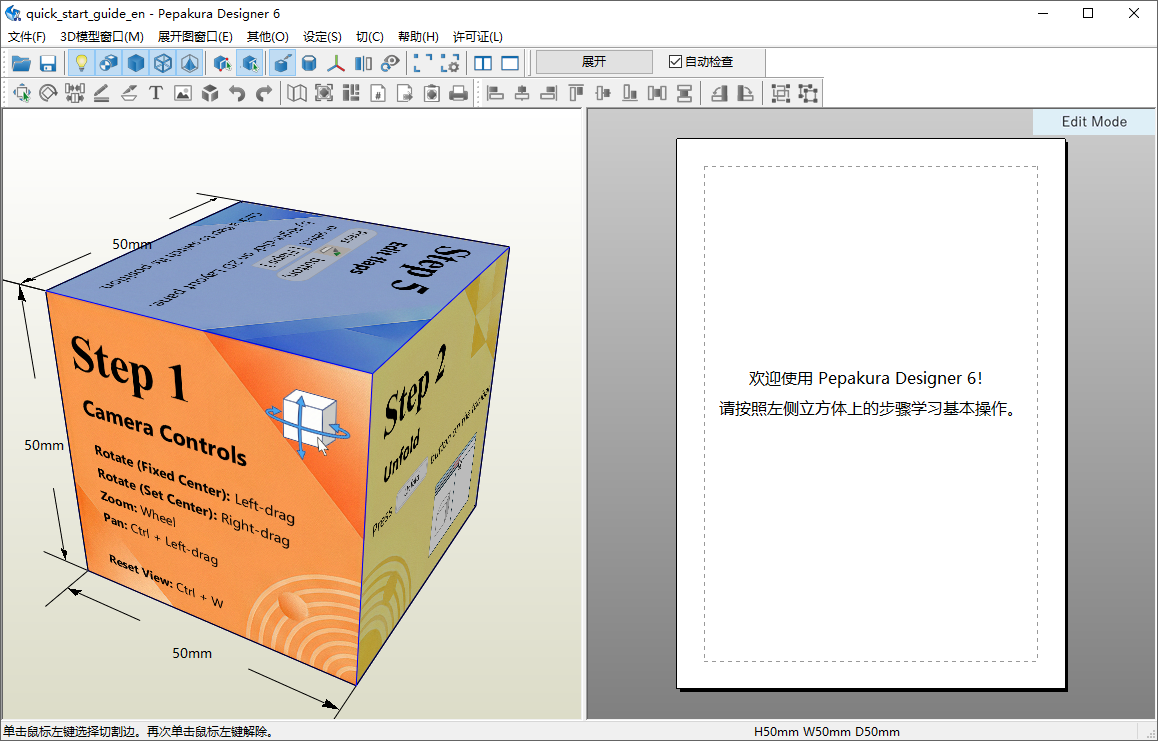Screen dimensions: 1158x741
Task: Toggle the two-pane split view icon
Action: 481,61
